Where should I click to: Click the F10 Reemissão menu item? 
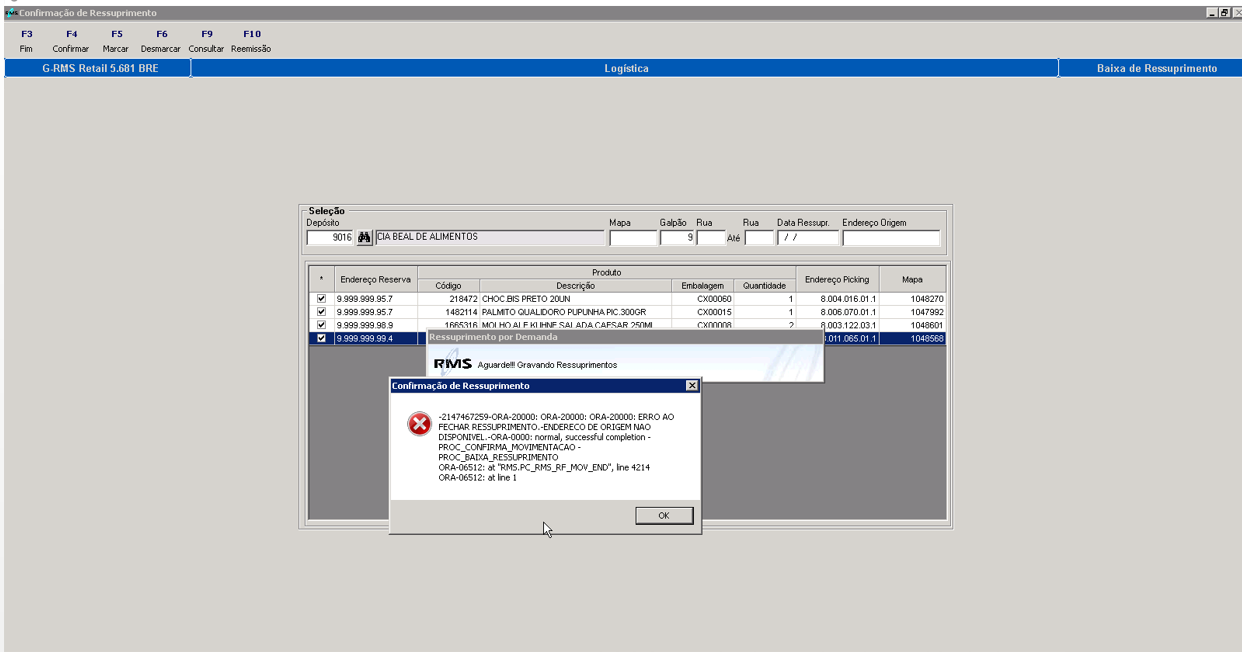251,41
